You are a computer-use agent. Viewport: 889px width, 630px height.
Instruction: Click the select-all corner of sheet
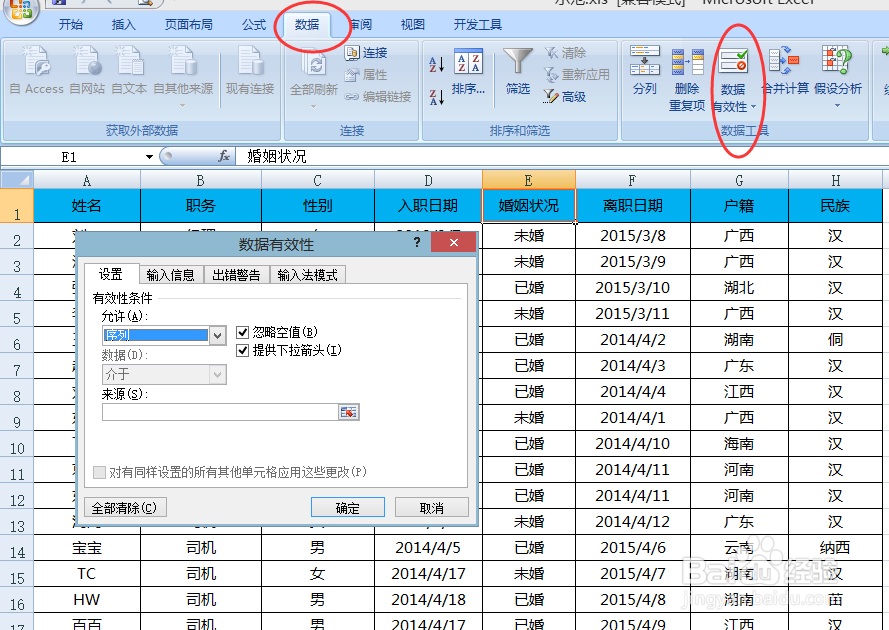click(17, 180)
